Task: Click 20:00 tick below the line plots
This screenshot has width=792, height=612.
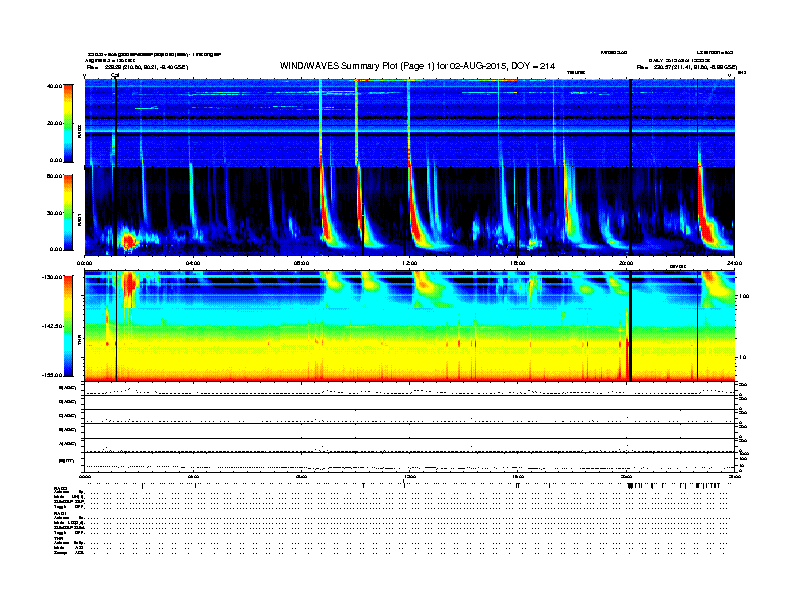Action: 626,476
